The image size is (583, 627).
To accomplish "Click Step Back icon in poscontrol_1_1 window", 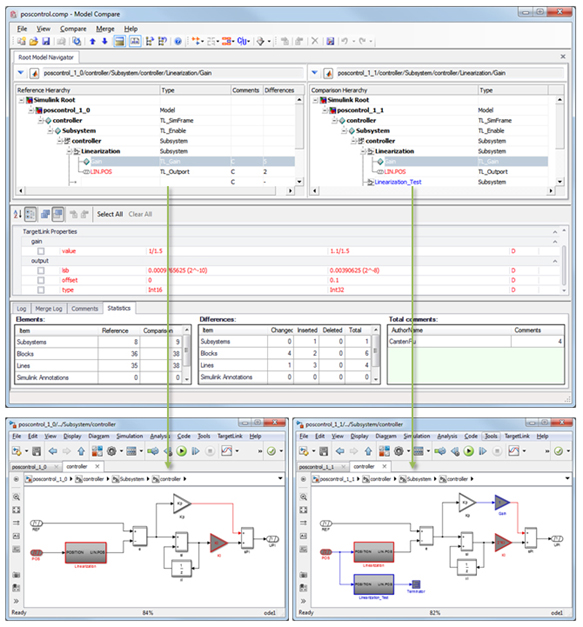I will [455, 451].
